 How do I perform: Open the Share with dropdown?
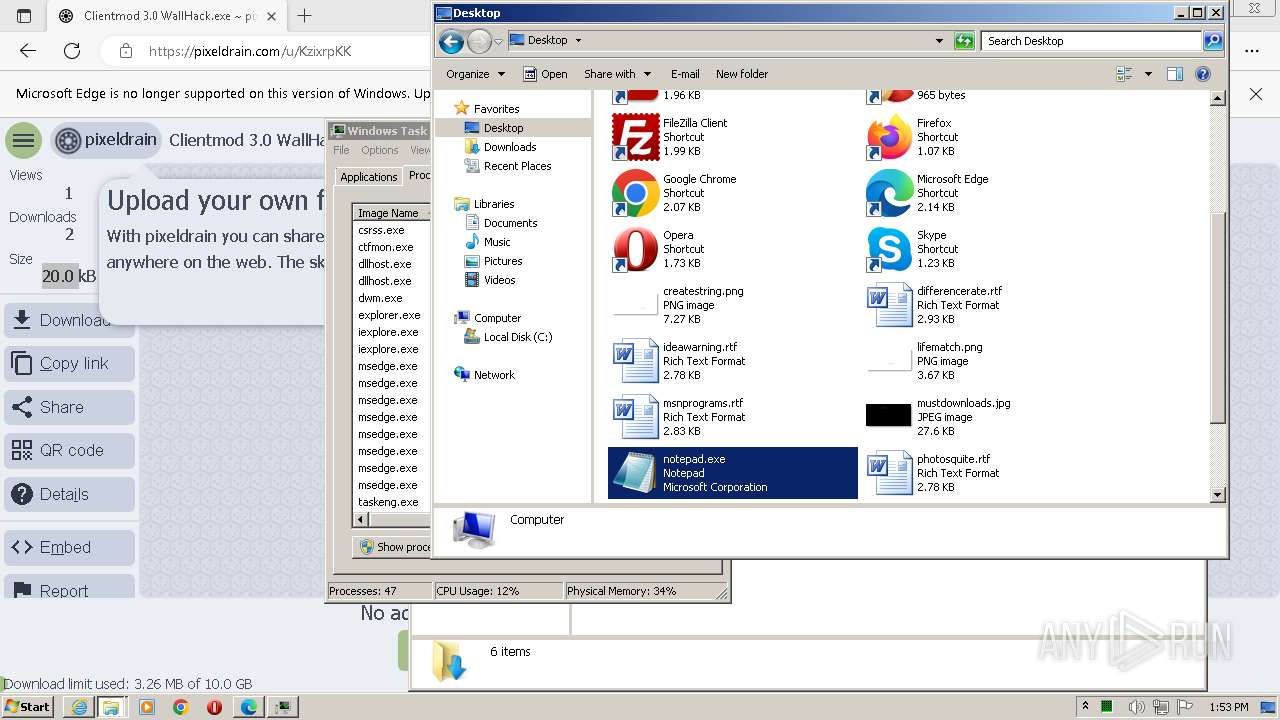[617, 74]
